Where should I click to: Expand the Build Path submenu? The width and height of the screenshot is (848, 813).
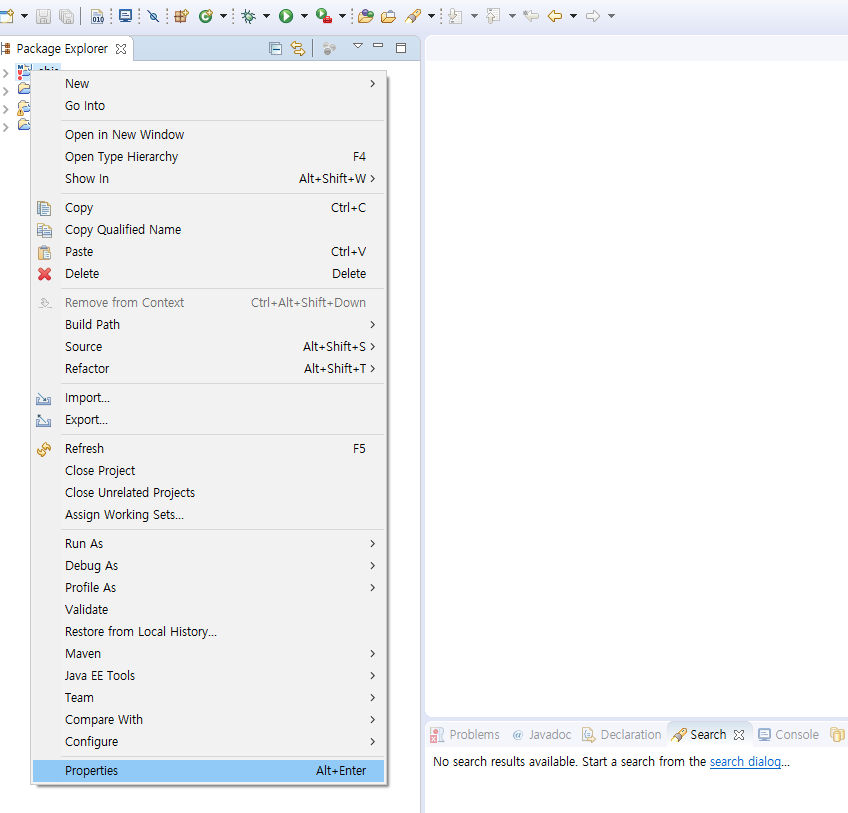tap(208, 325)
